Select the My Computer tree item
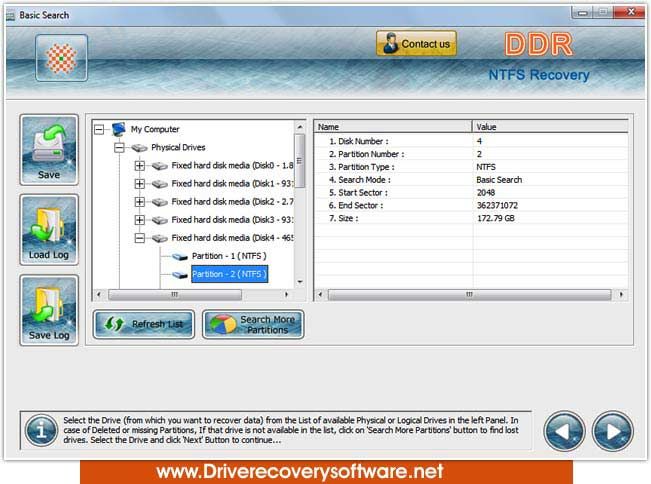Screen dimensions: 651x484 155,130
